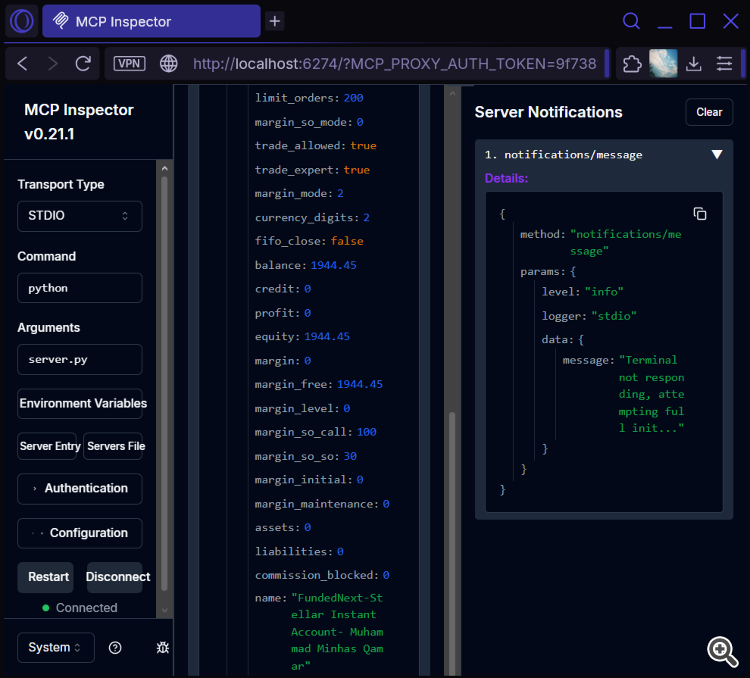Click the zoom magnifier icon at bottom right
This screenshot has height=678, width=750.
(x=722, y=651)
